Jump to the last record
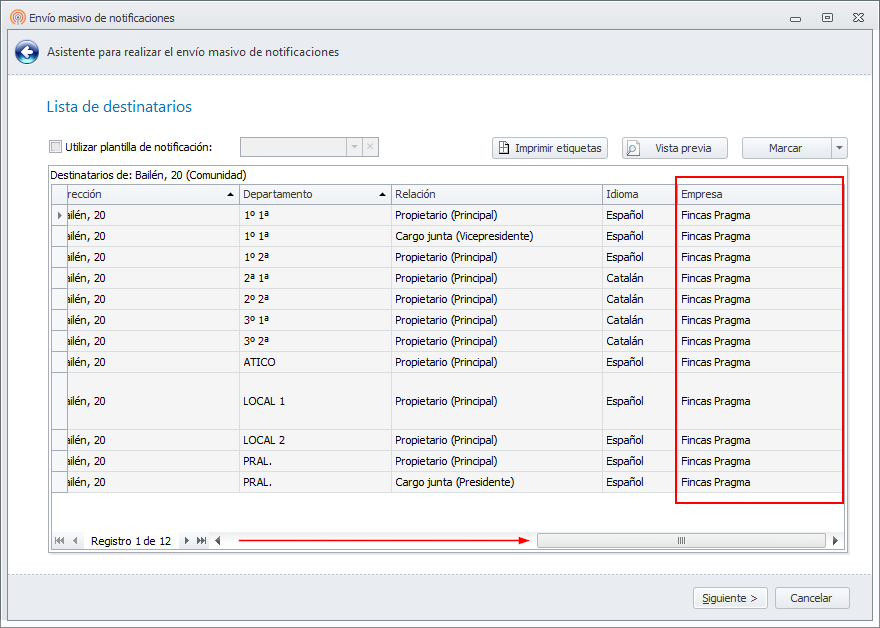 pyautogui.click(x=201, y=541)
